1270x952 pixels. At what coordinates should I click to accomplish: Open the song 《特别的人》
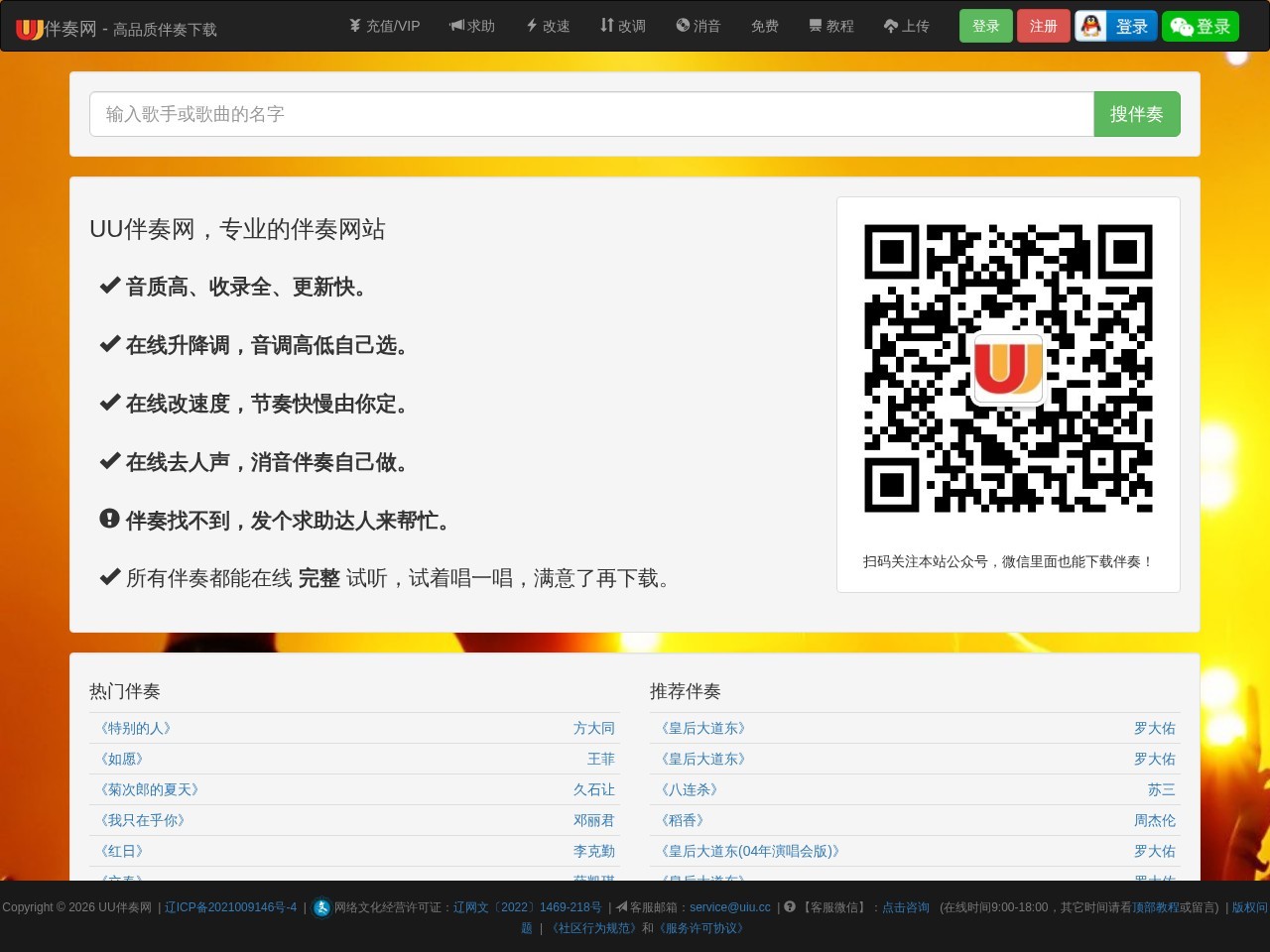pos(136,728)
